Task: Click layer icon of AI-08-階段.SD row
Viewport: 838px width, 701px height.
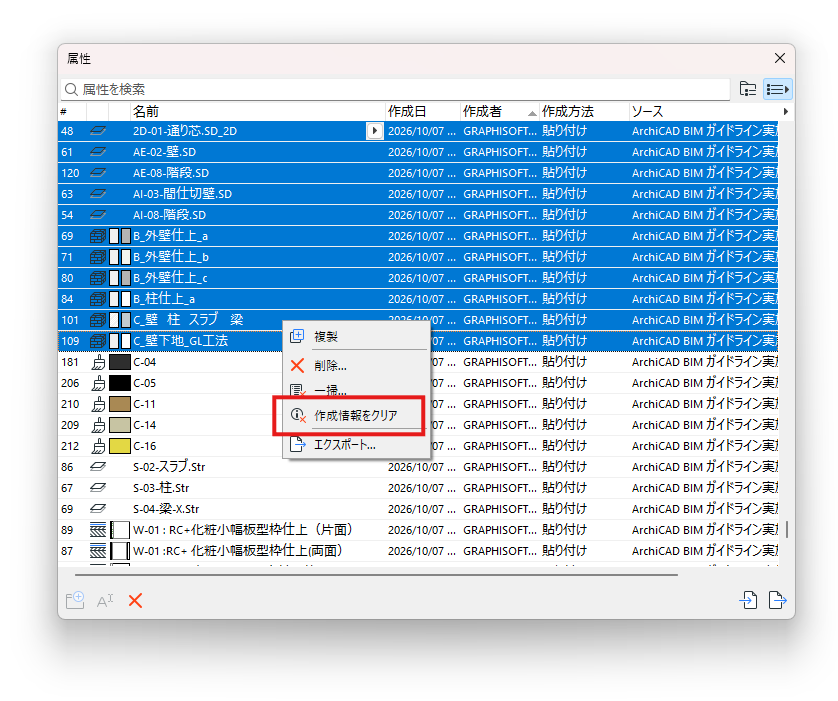Action: (98, 215)
